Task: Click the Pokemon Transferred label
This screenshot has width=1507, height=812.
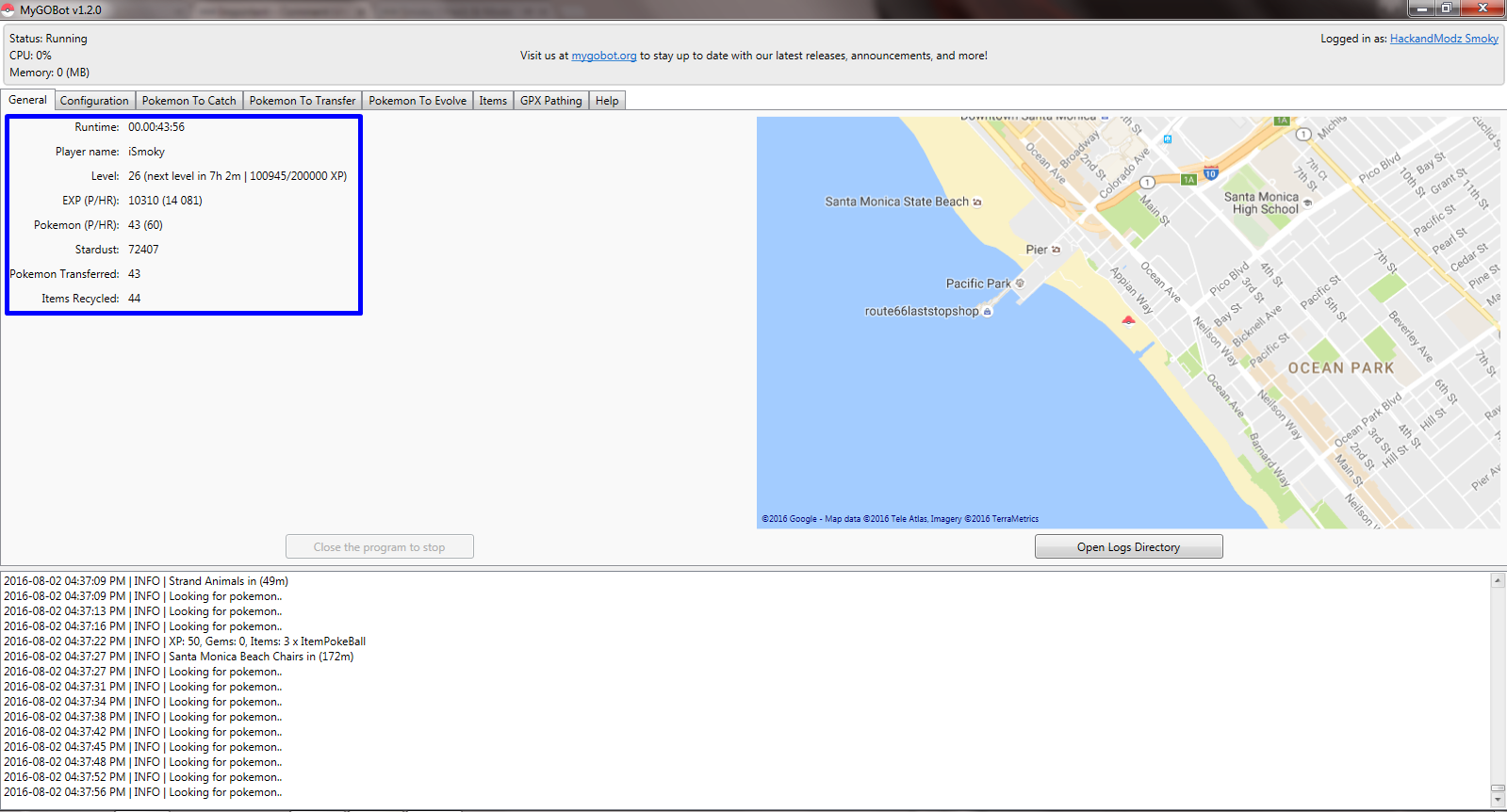Action: click(64, 274)
